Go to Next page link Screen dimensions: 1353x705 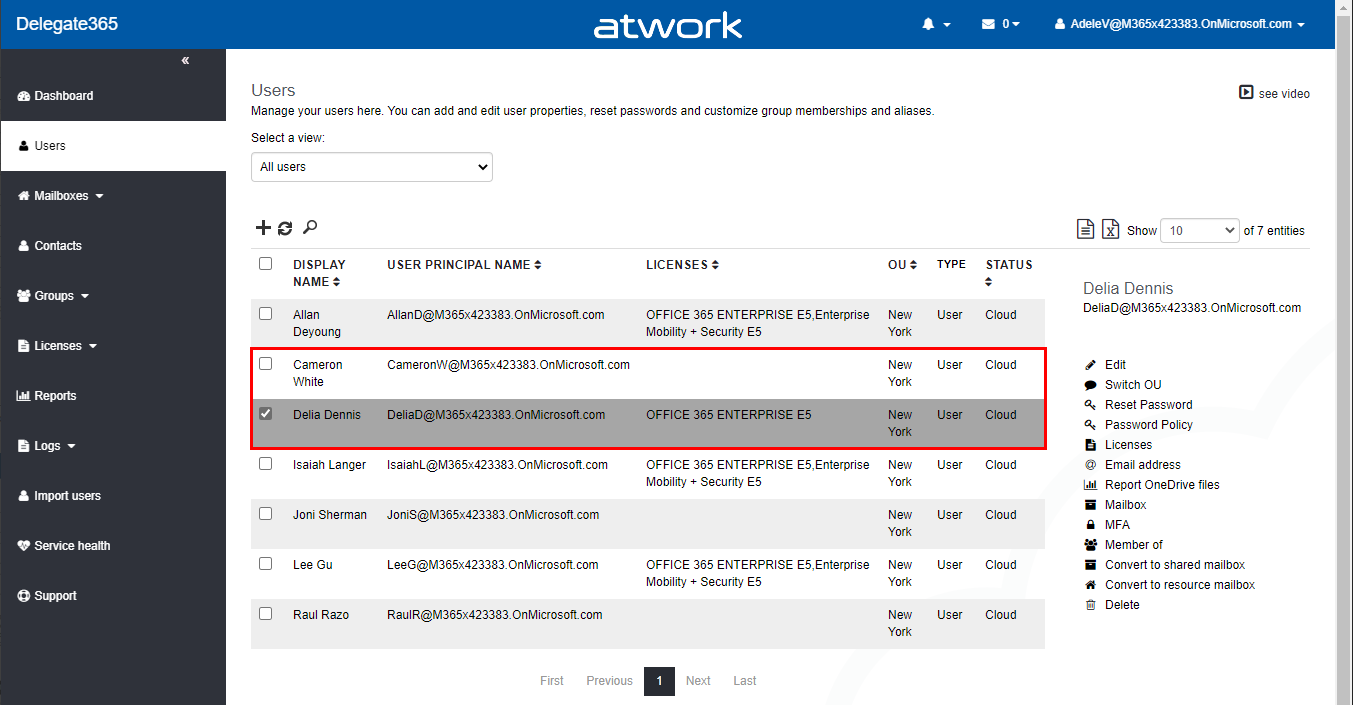pos(698,681)
